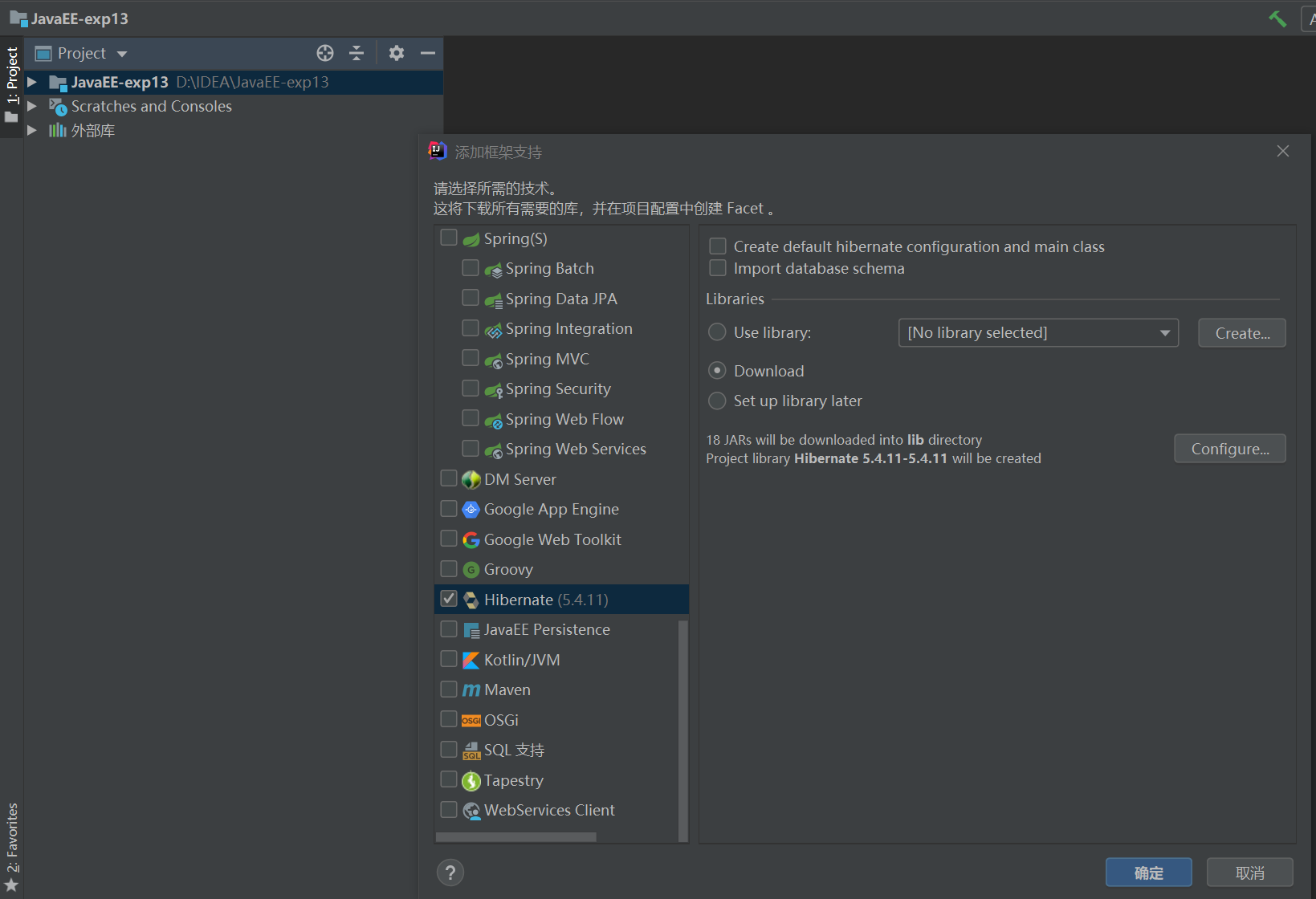Viewport: 1316px width, 899px height.
Task: Click the Spring Data JPA icon
Action: 494,299
